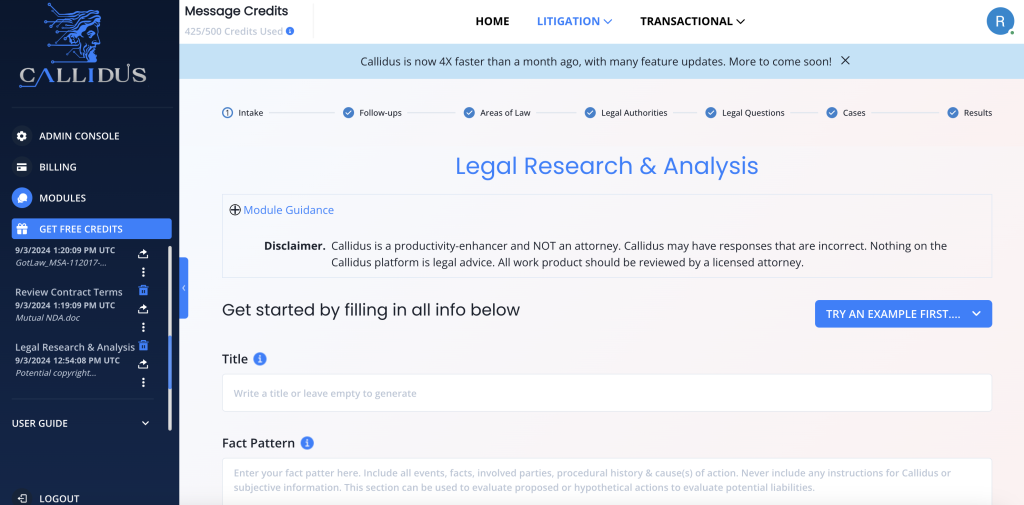Click the Billing card icon
Screen dimensions: 1024x505
pos(22,167)
